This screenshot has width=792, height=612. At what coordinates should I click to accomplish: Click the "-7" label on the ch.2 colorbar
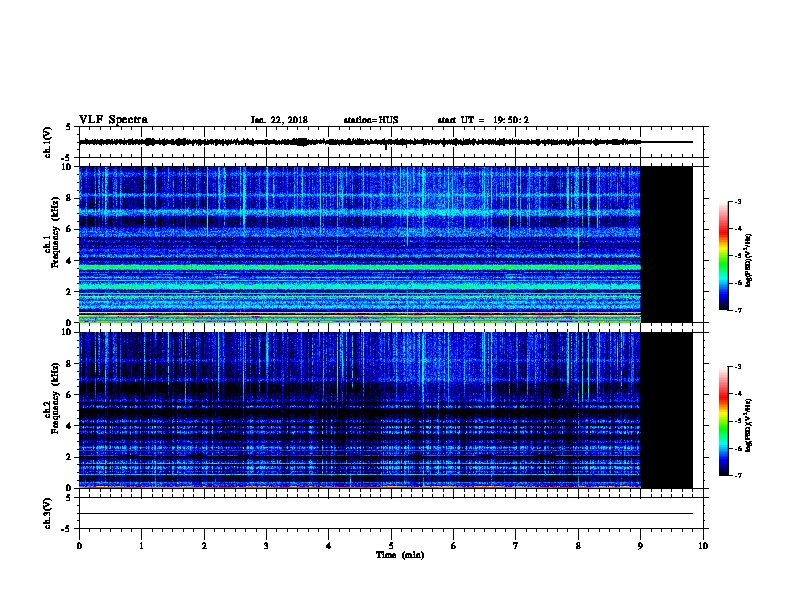738,476
